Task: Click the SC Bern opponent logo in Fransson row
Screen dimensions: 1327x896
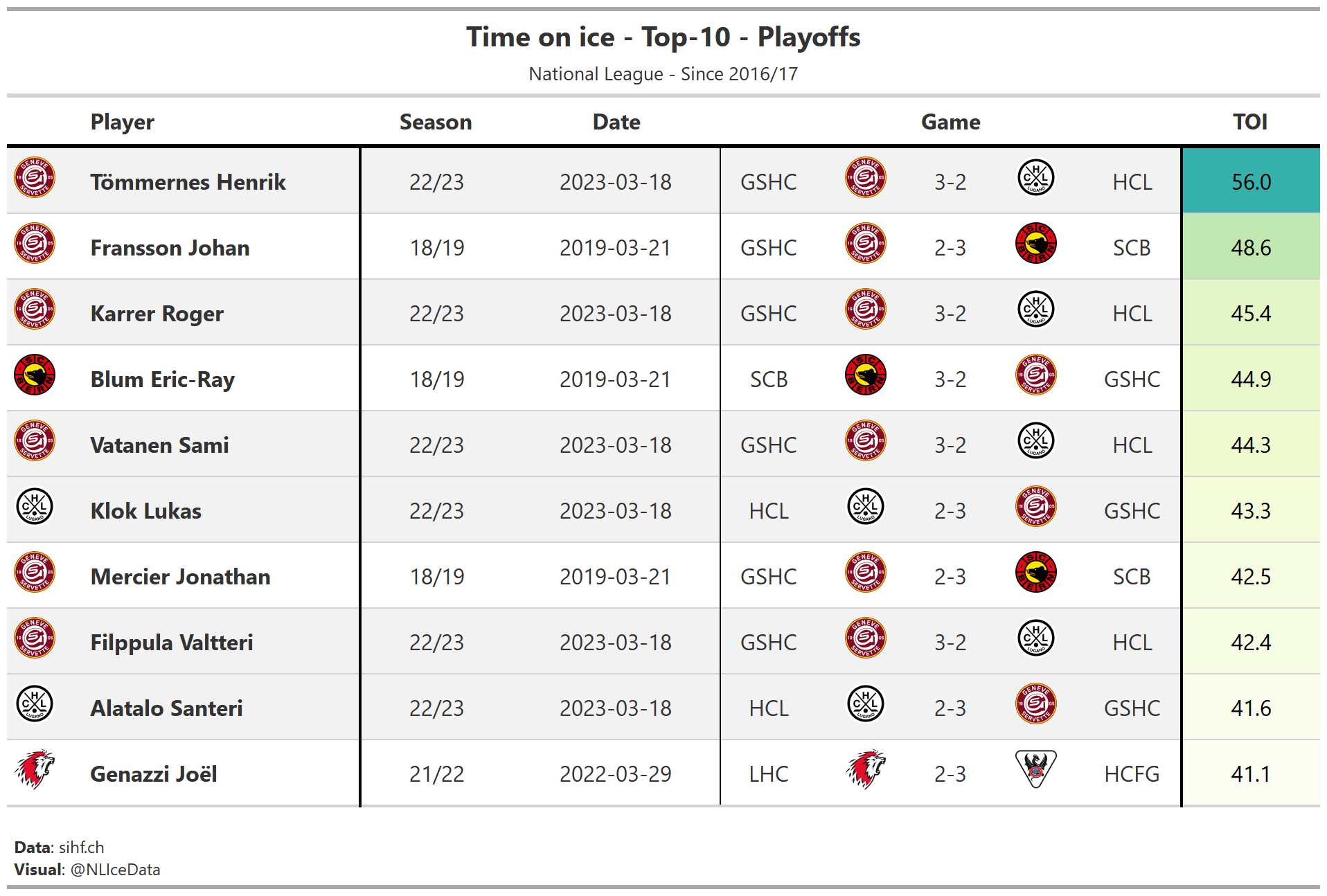Action: [1035, 244]
